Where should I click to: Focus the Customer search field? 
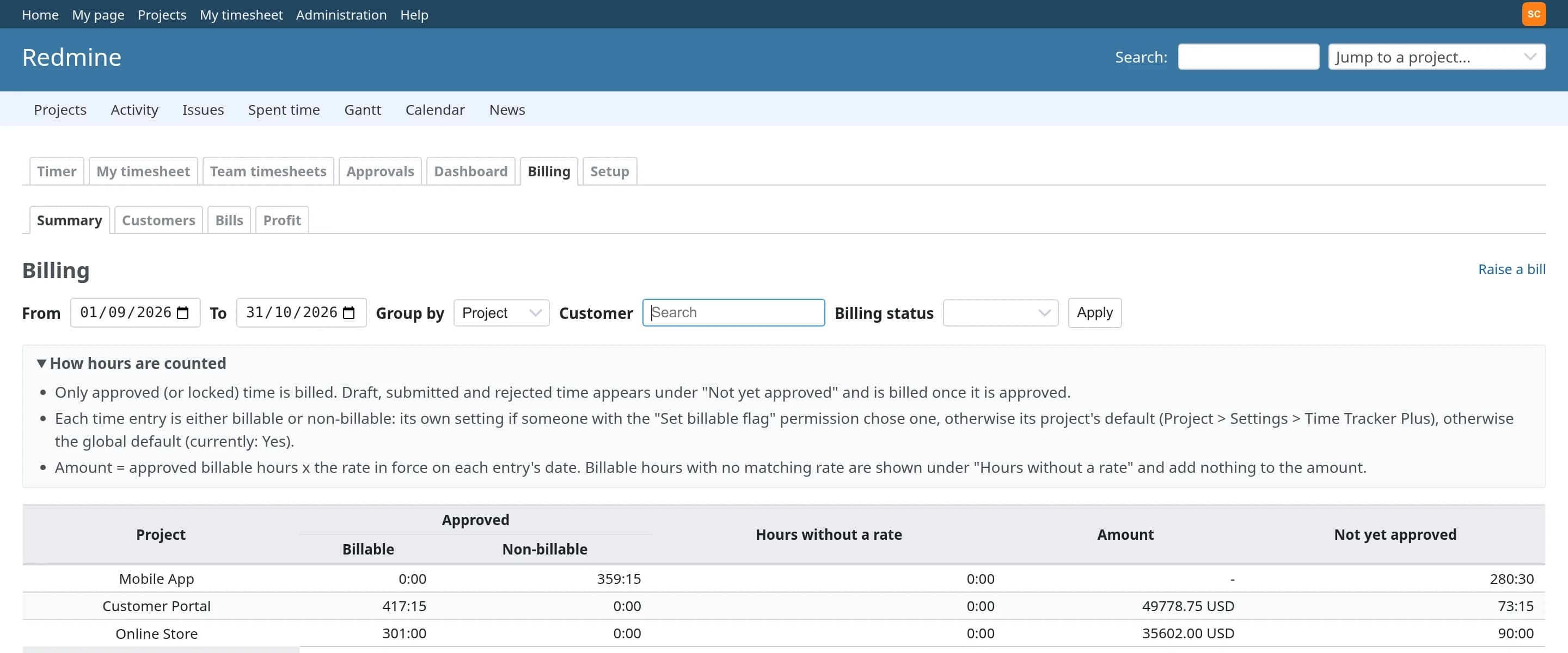(x=733, y=313)
